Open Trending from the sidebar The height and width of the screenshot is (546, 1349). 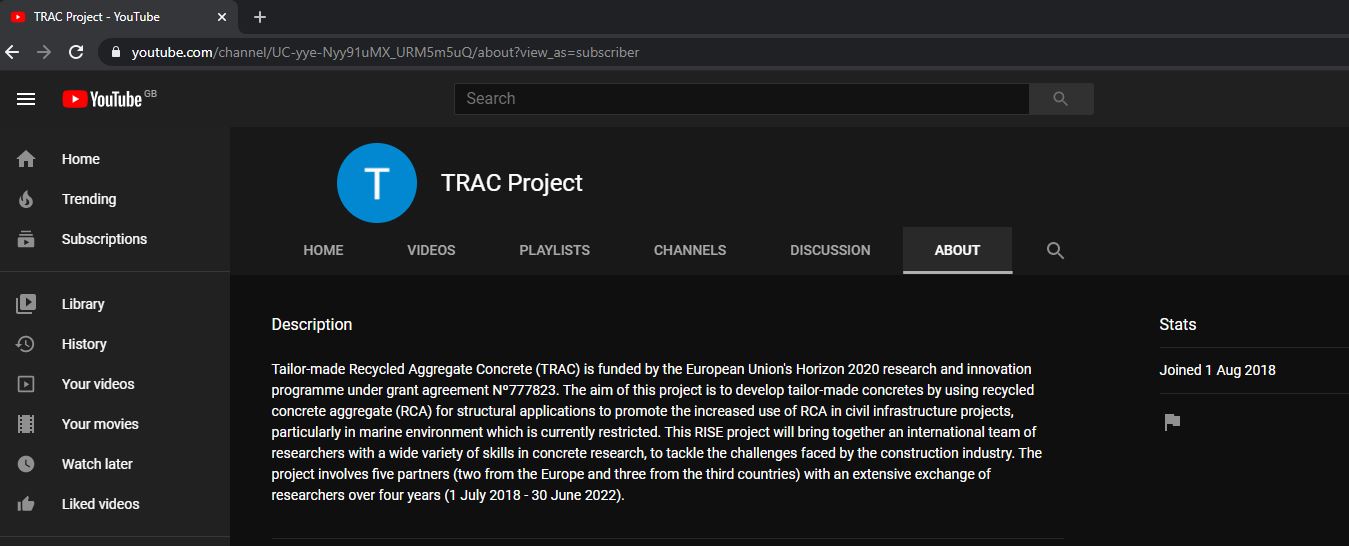tap(88, 199)
